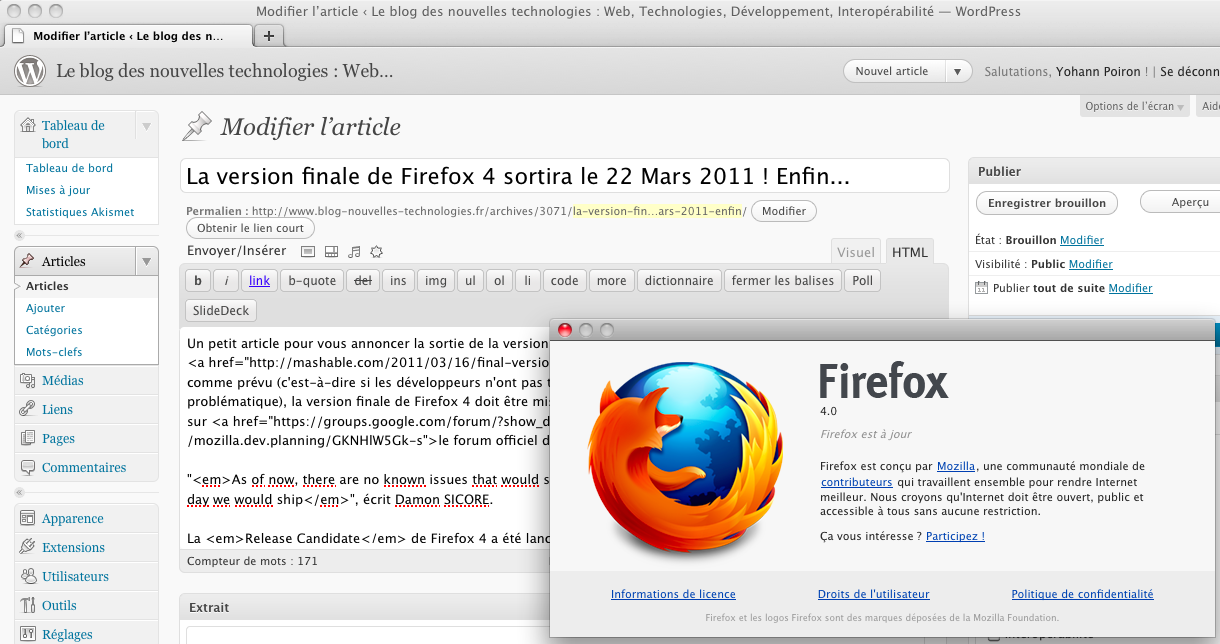Click the add image icon beside Envoyer/Insérer
The height and width of the screenshot is (644, 1220).
point(308,251)
